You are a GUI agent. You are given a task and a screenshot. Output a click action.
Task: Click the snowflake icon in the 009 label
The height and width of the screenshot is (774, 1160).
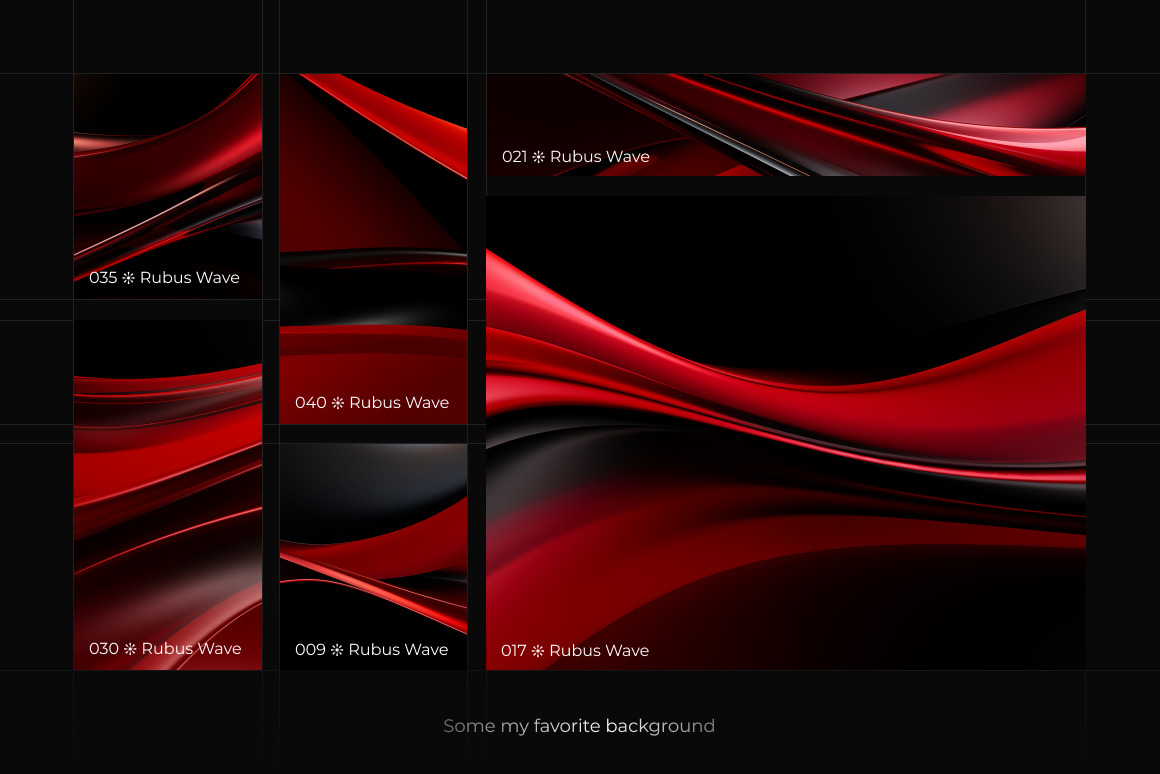click(x=337, y=650)
